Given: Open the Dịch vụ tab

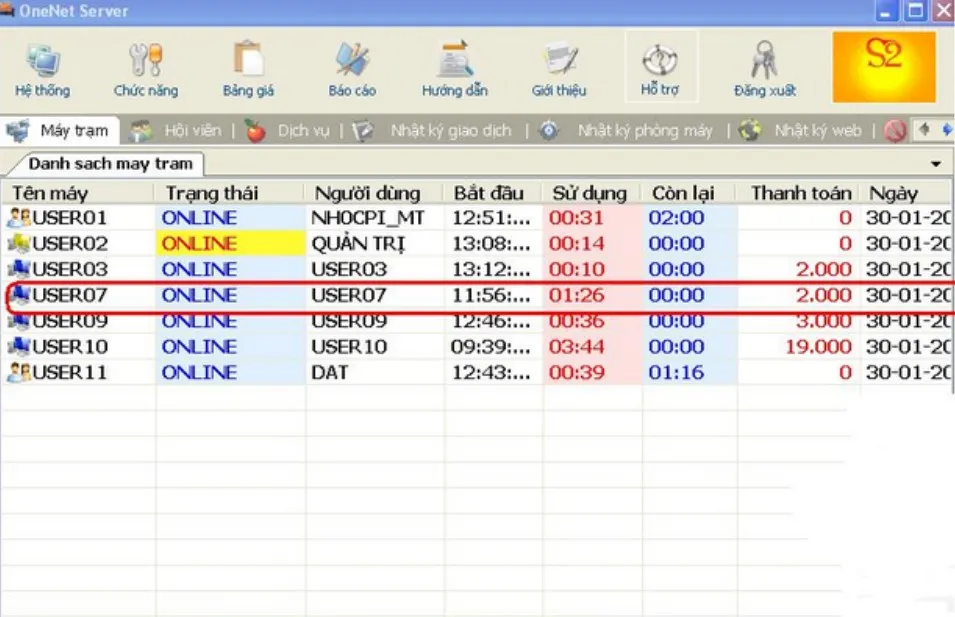Looking at the screenshot, I should click(x=304, y=131).
